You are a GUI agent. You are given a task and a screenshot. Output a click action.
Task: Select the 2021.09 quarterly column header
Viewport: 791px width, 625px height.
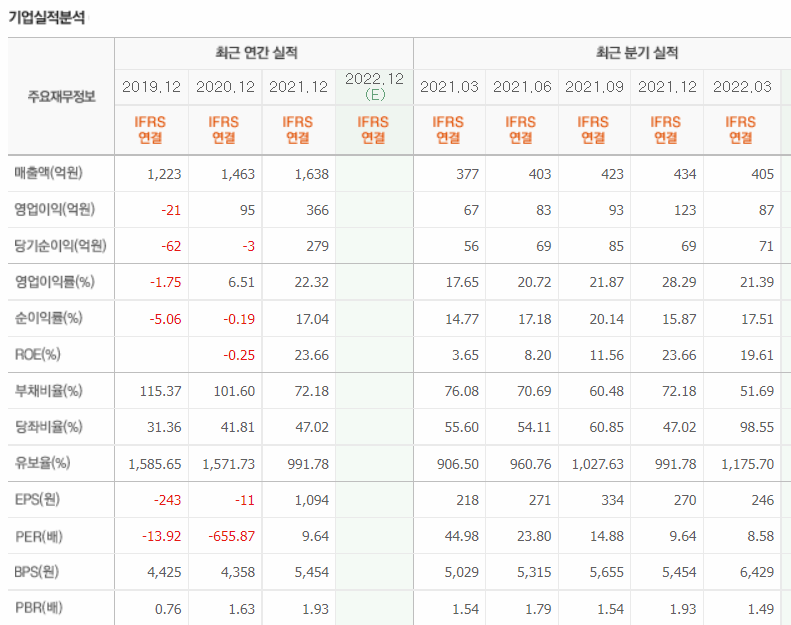click(594, 87)
